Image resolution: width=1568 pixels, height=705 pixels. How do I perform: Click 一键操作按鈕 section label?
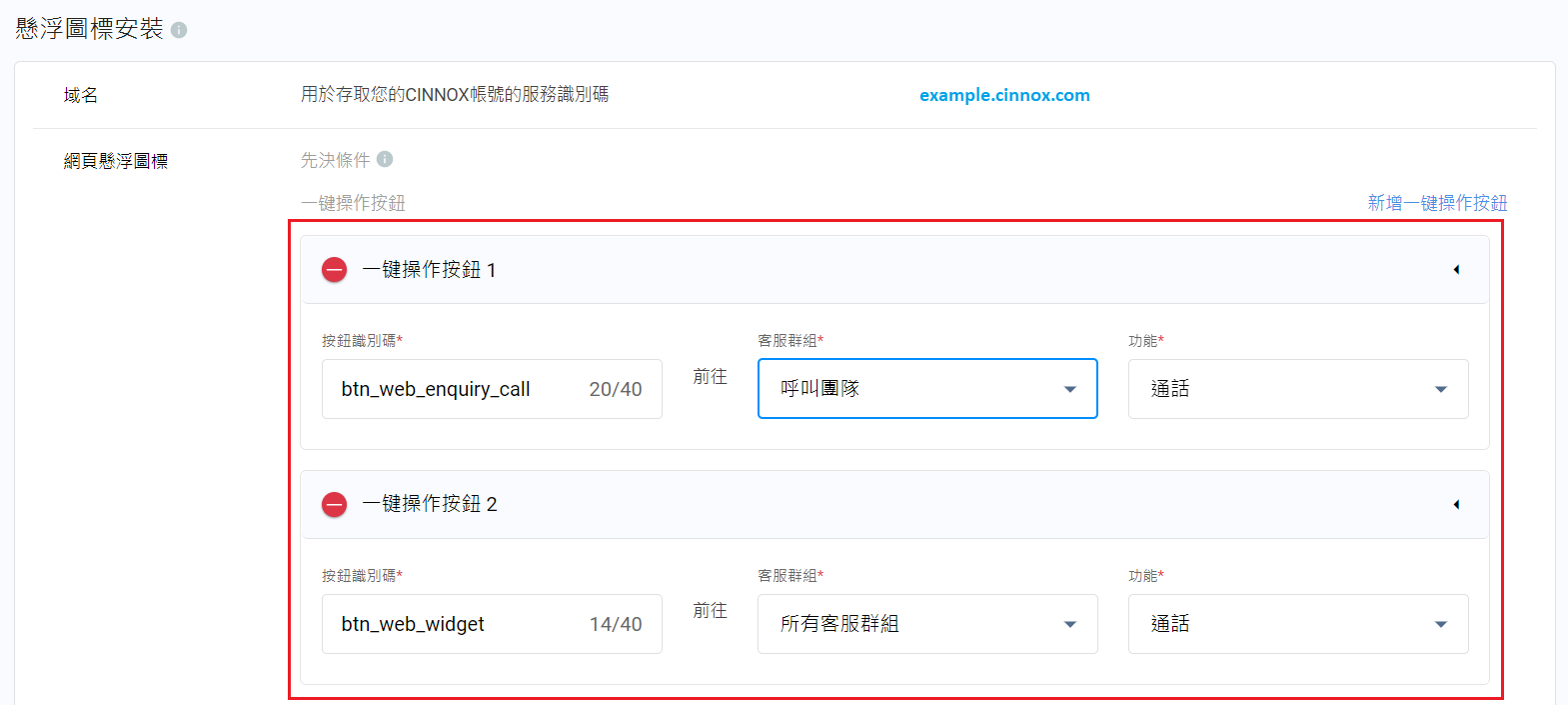[353, 203]
